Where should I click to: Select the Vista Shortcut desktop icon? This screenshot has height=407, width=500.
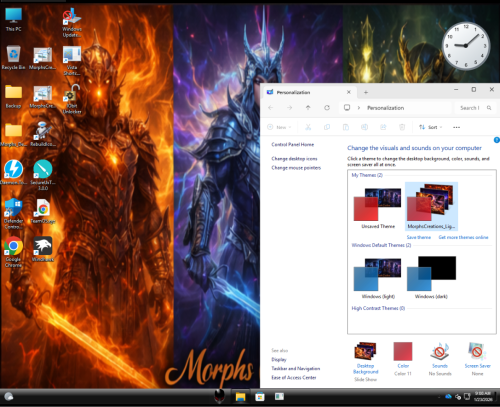tap(72, 61)
